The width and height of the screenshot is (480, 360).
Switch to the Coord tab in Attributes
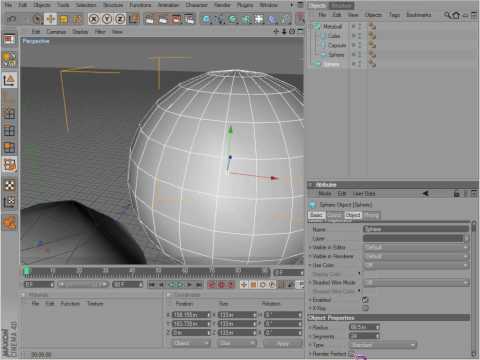(334, 215)
